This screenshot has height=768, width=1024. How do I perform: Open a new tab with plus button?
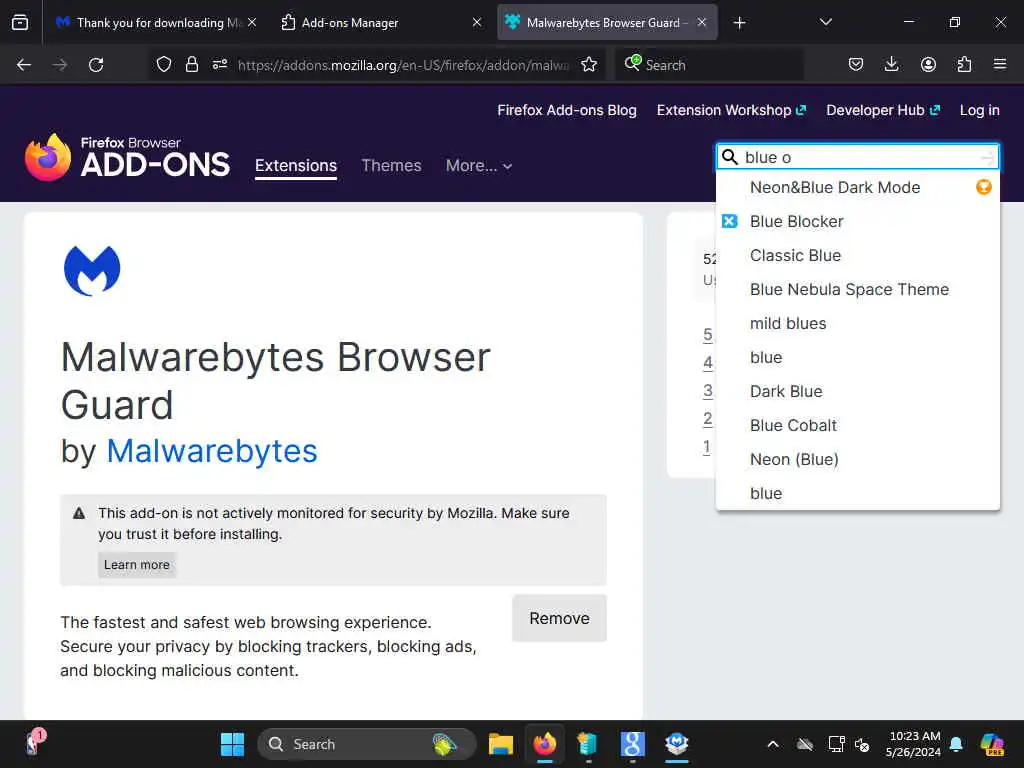739,23
